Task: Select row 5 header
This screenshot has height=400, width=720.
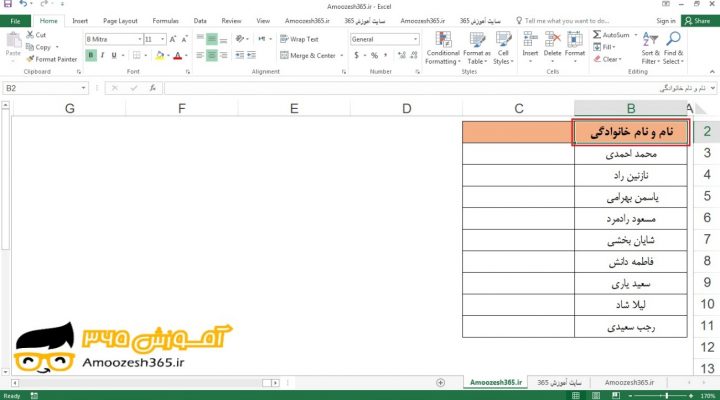Action: click(707, 196)
